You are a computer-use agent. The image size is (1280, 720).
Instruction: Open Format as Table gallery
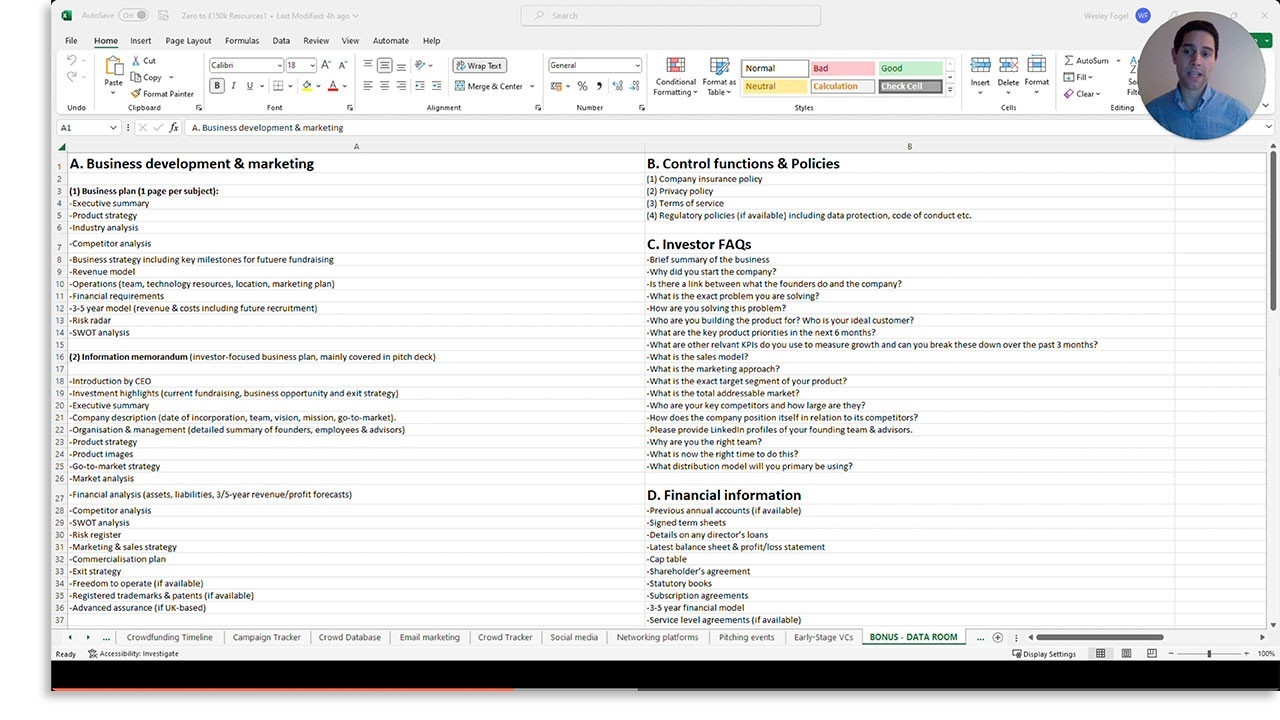719,77
